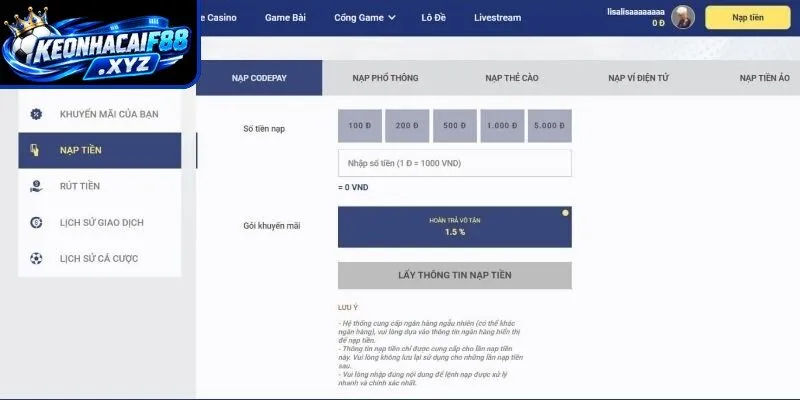Screen dimensions: 800x400
Task: Click the hand-with-money icon beside Nạp Tiền
Action: pos(35,150)
